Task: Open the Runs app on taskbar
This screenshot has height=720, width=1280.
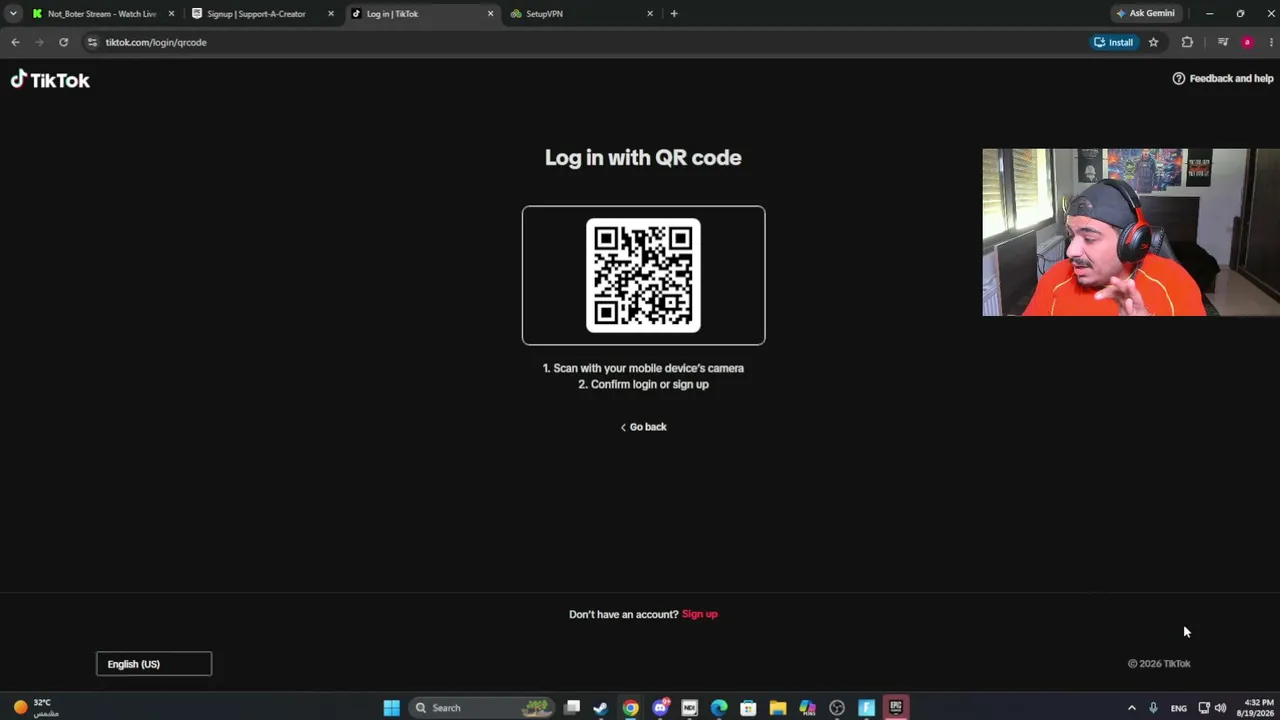Action: click(807, 708)
